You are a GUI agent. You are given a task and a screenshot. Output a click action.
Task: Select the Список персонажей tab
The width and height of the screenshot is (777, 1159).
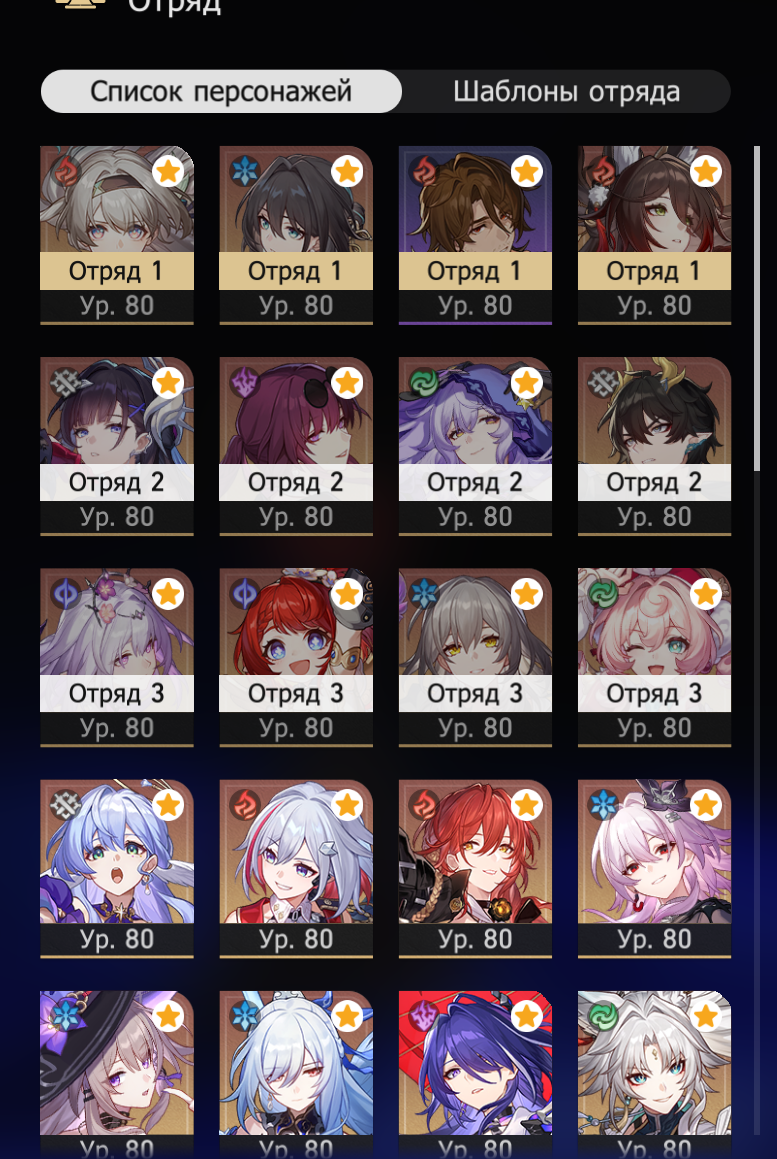pos(221,92)
